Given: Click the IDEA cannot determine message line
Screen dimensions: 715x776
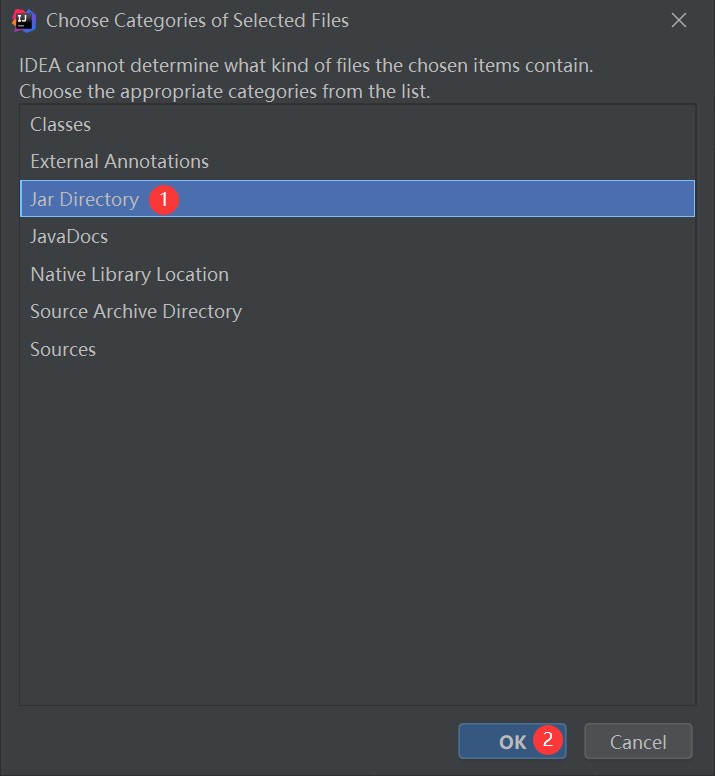Looking at the screenshot, I should tap(306, 65).
